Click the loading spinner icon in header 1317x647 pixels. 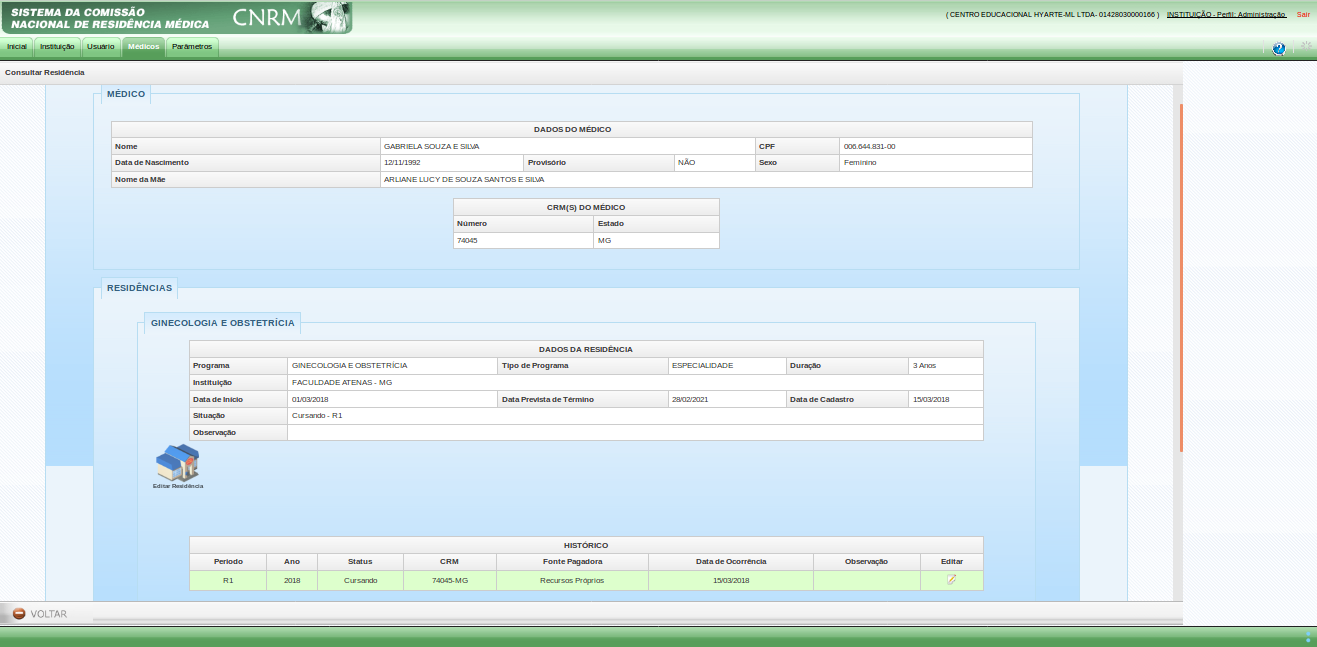[x=1305, y=47]
